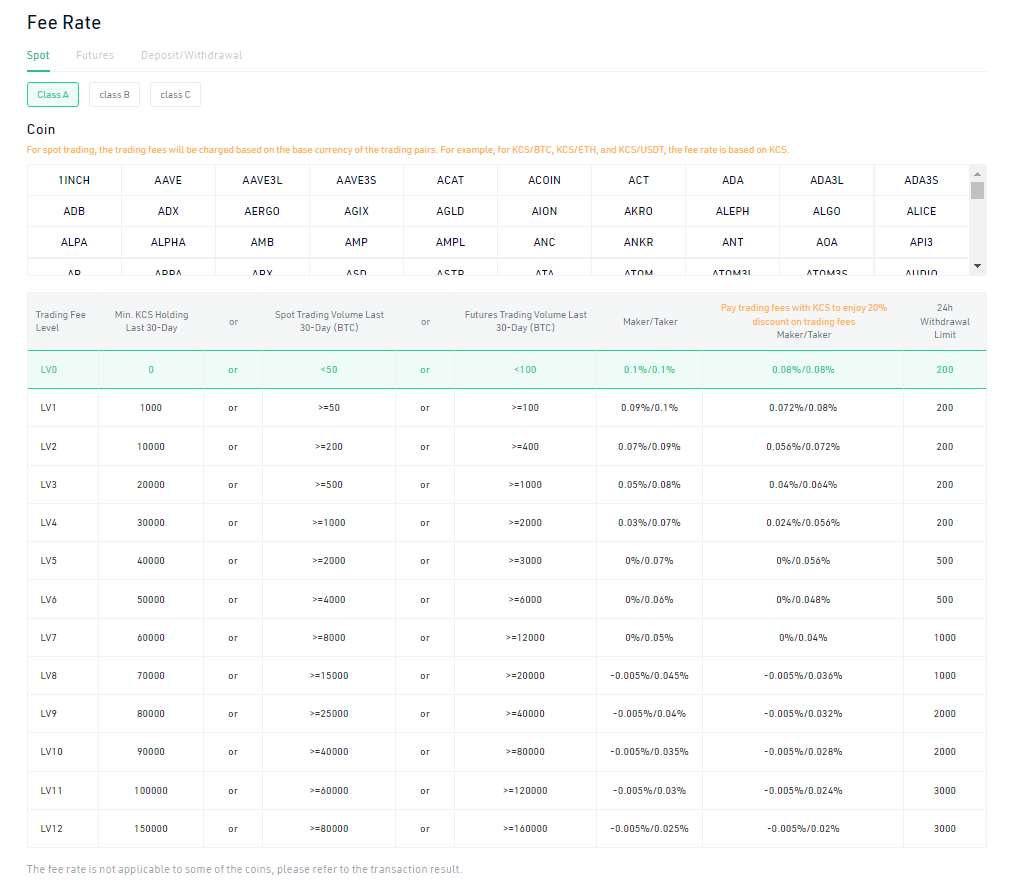This screenshot has height=885, width=1019.
Task: Select the Spot tab
Action: [x=38, y=55]
